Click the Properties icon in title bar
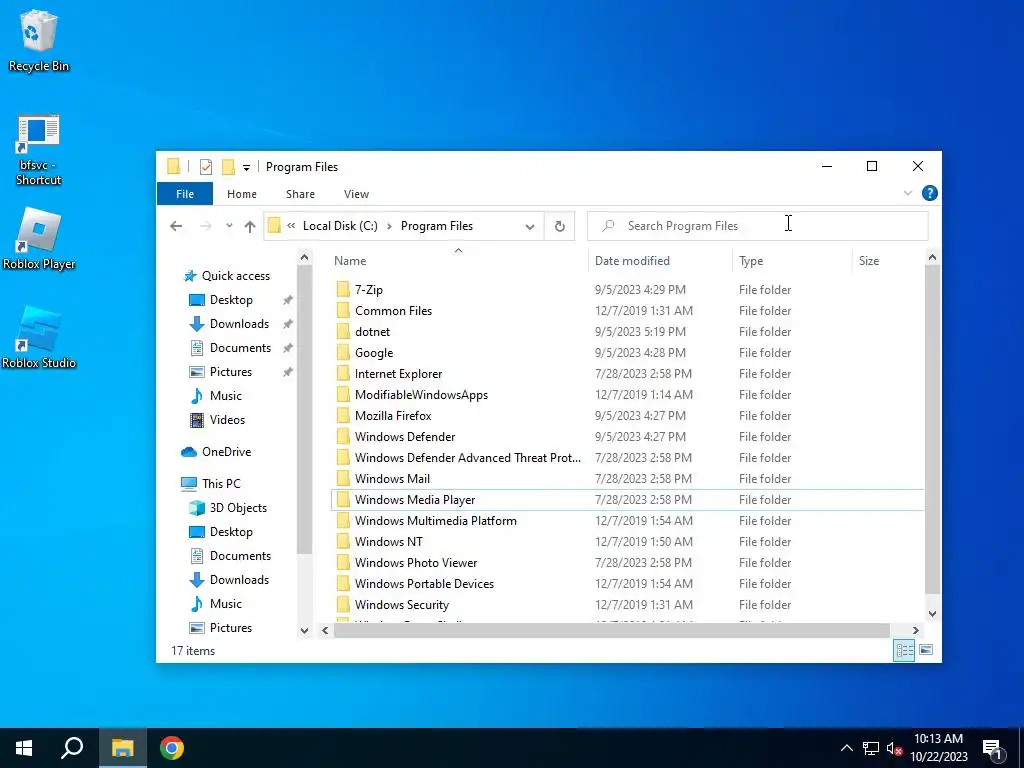Screen dimensions: 1024x768 (x=206, y=167)
